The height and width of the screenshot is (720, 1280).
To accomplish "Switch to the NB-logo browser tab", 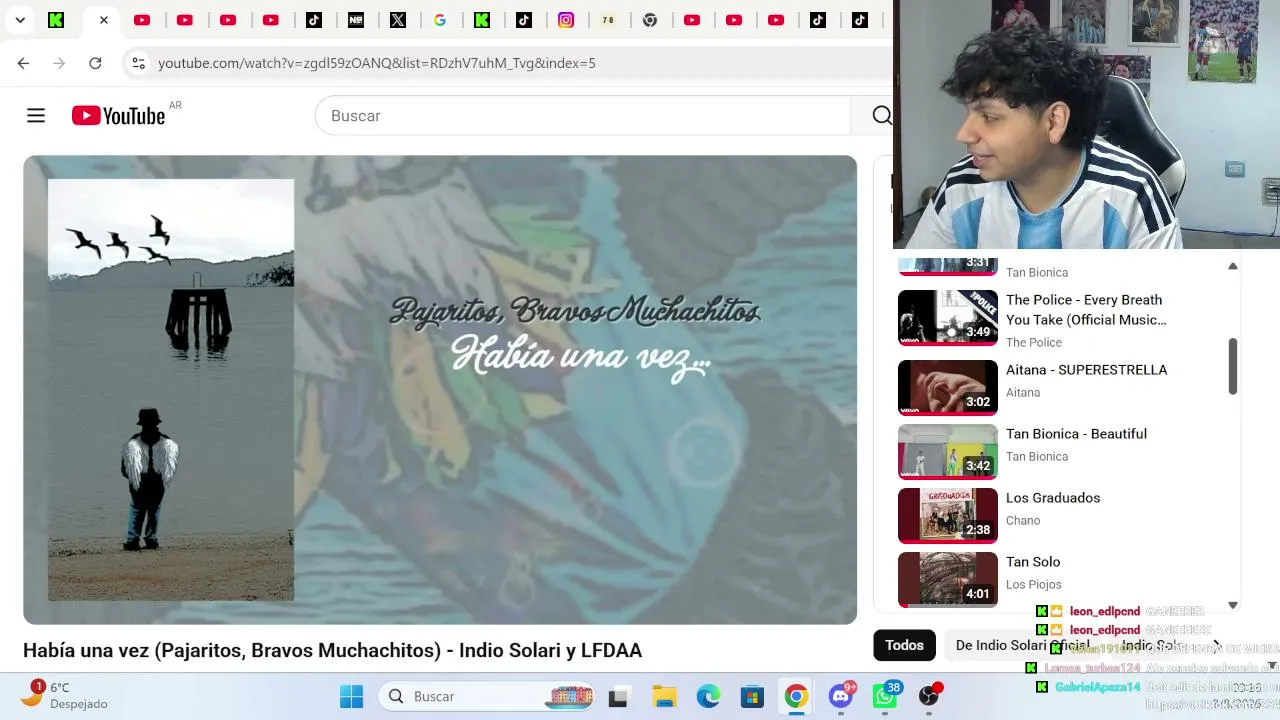I will point(356,20).
